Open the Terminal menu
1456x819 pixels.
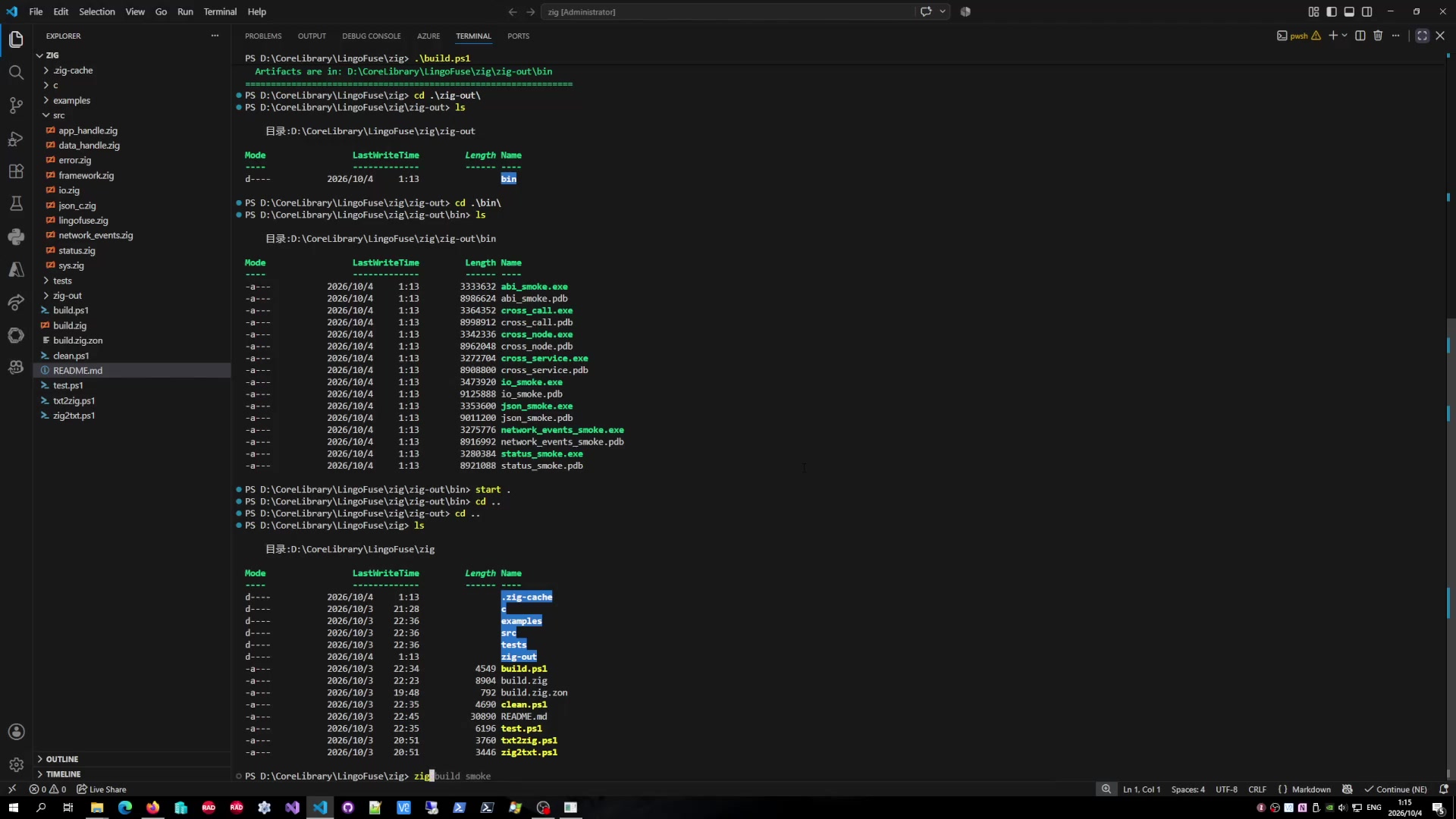pos(220,11)
